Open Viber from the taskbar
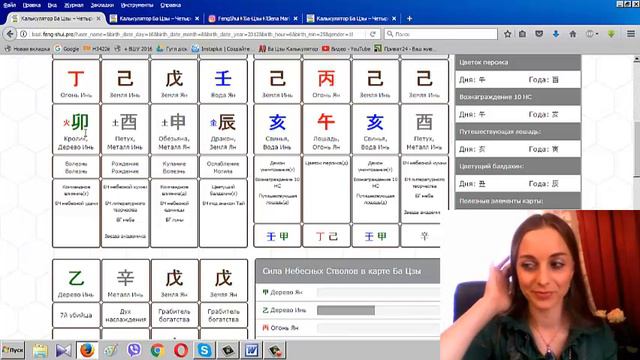 coord(133,350)
